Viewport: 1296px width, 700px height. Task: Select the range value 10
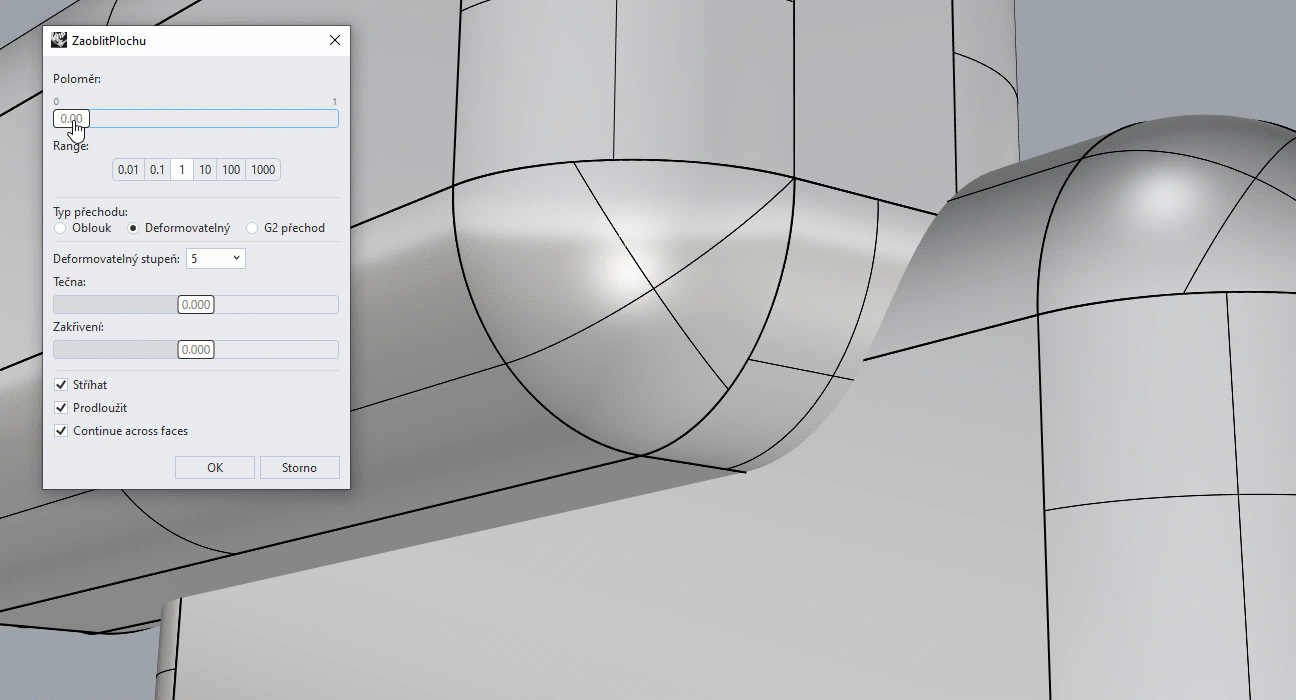click(205, 170)
